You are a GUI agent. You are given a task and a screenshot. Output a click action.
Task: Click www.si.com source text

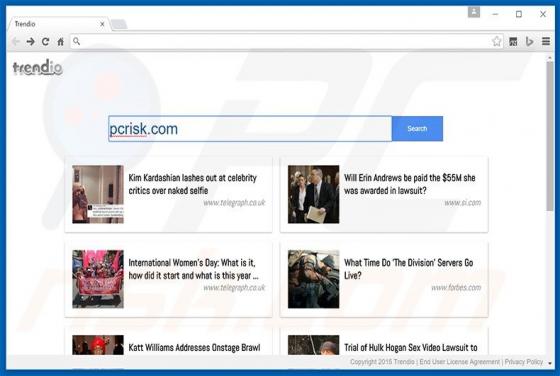click(462, 203)
